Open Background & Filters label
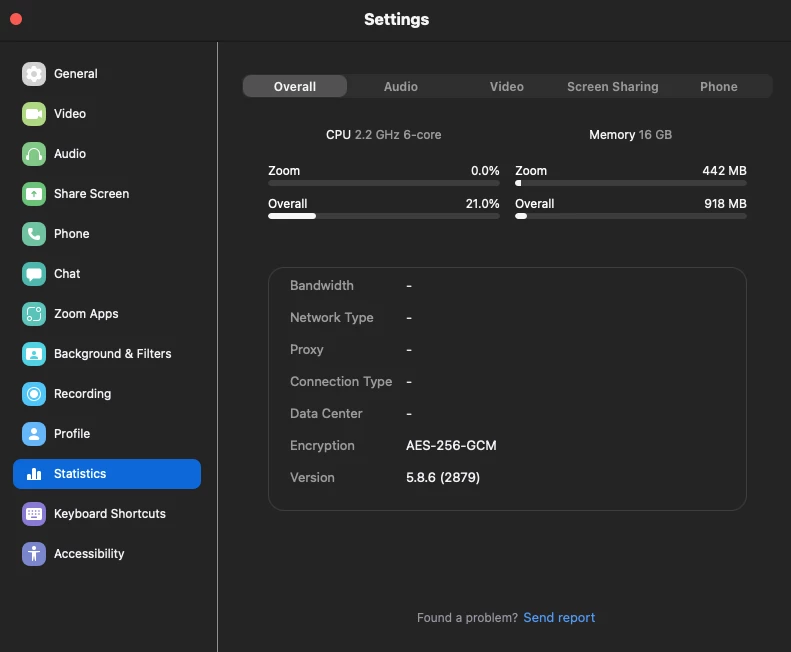Screen dimensions: 791x652 (112, 354)
